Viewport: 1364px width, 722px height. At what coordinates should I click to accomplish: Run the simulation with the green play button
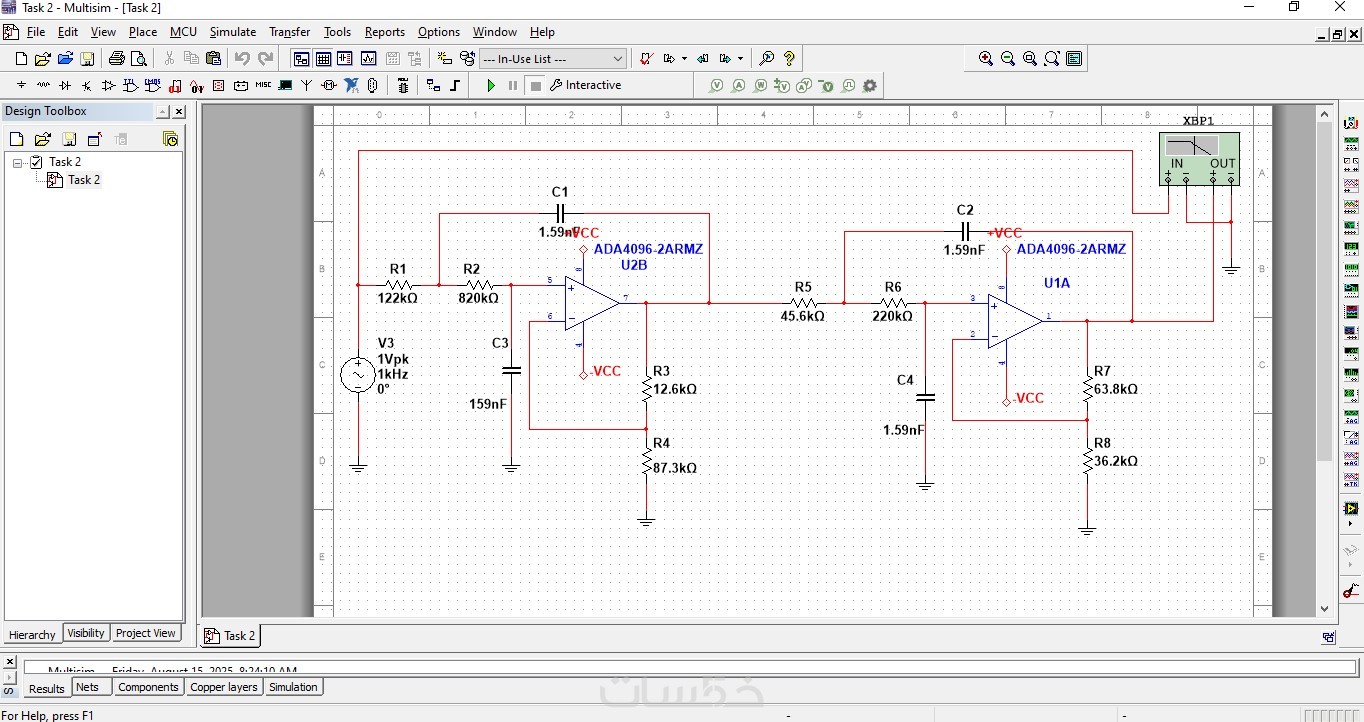point(491,86)
